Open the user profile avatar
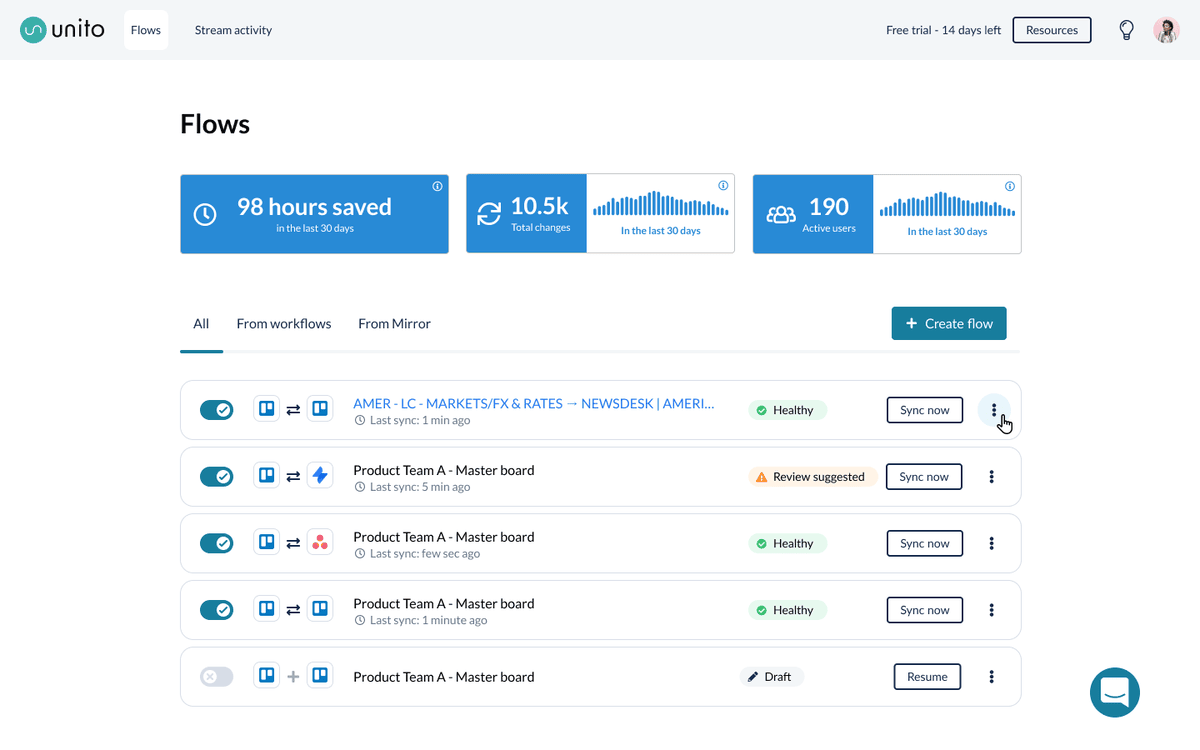 [x=1166, y=30]
